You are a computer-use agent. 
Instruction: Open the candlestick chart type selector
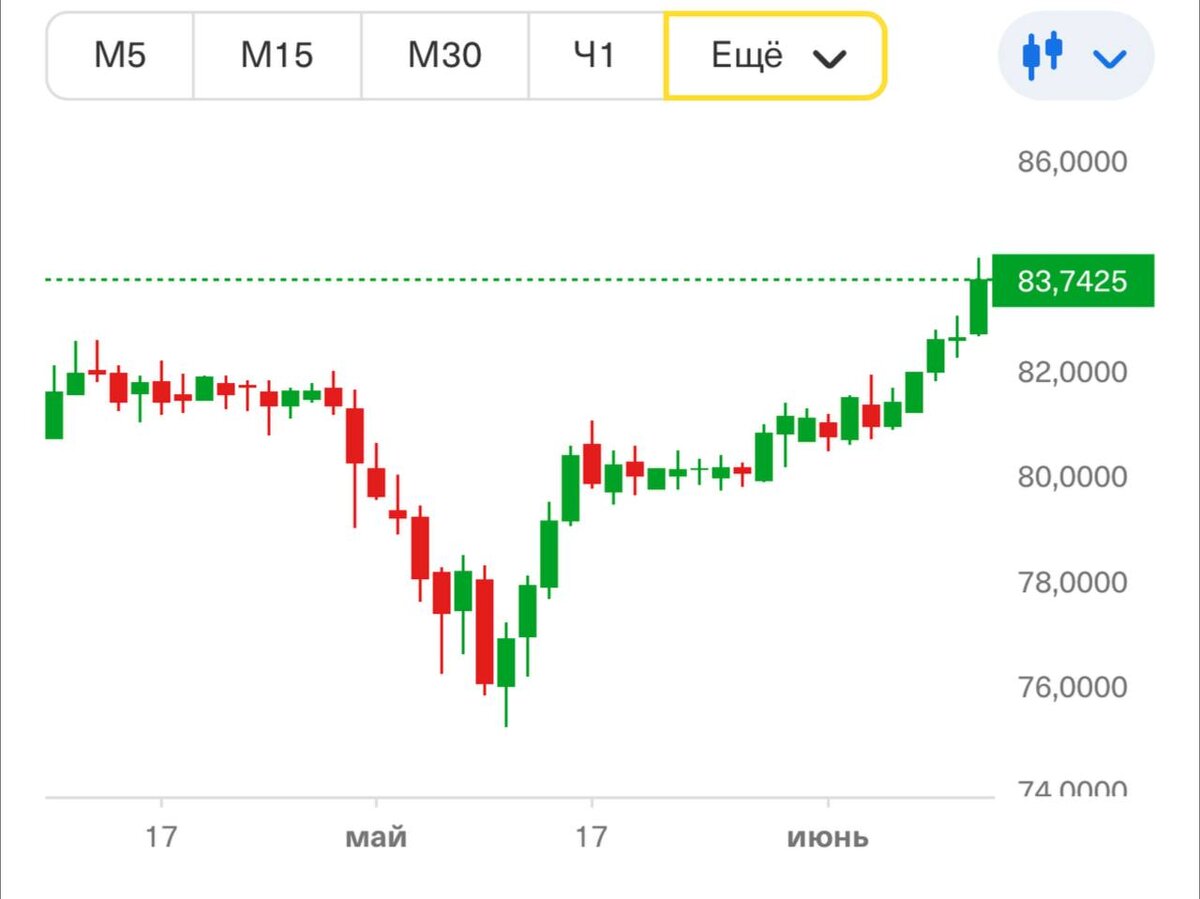tap(1076, 57)
